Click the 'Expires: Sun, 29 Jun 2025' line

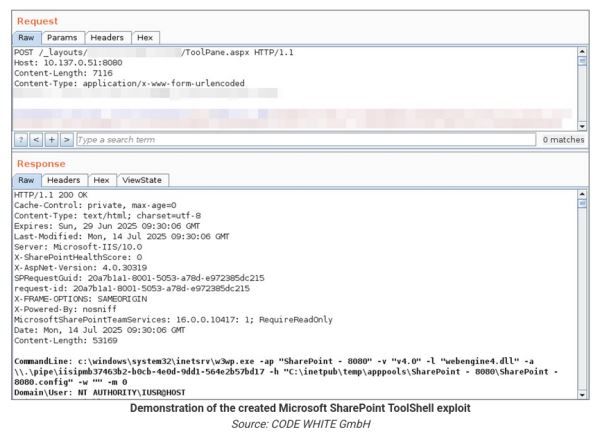(107, 226)
